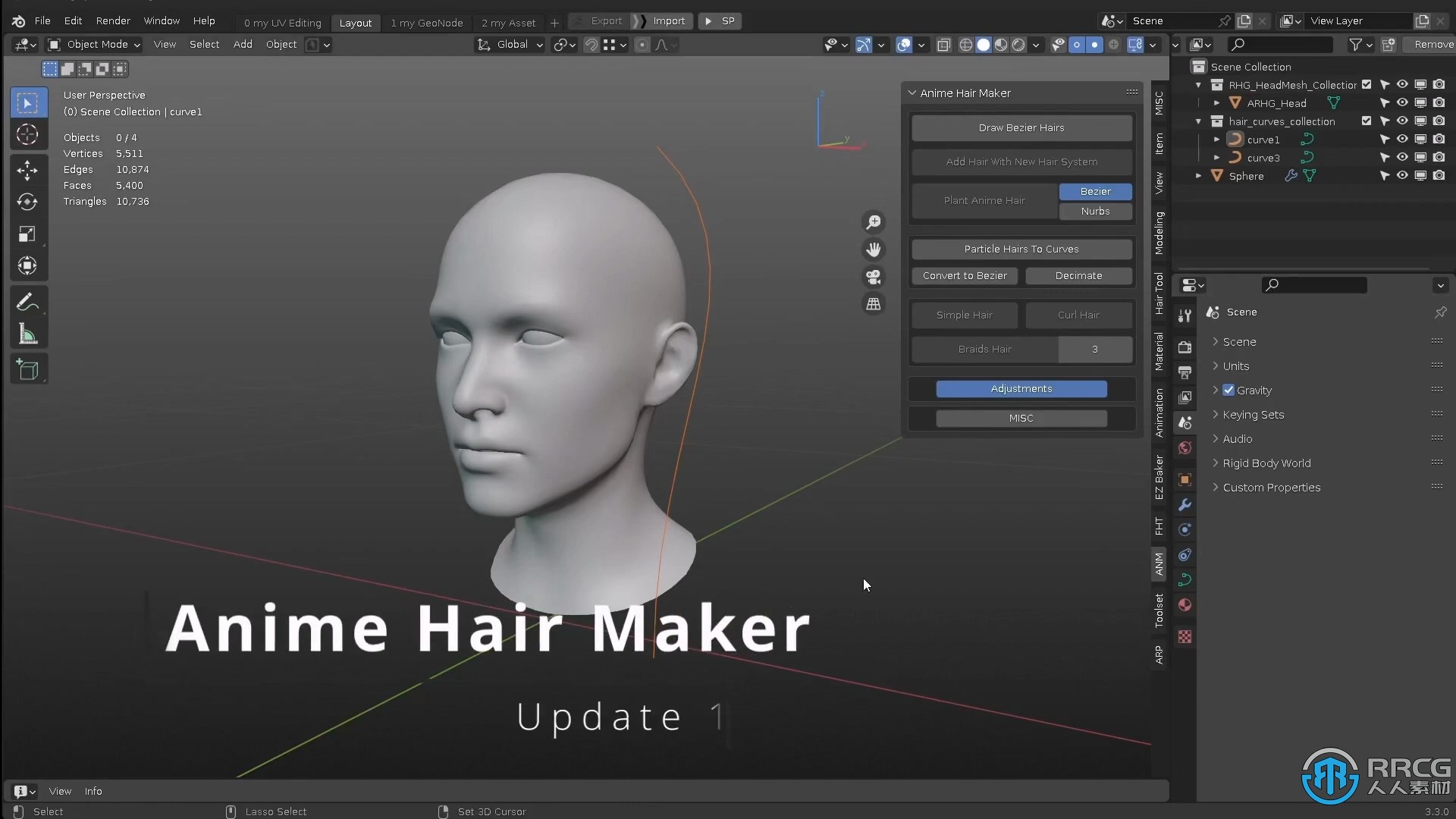This screenshot has height=819, width=1456.
Task: Open the View Layer properties icon
Action: (x=1185, y=397)
